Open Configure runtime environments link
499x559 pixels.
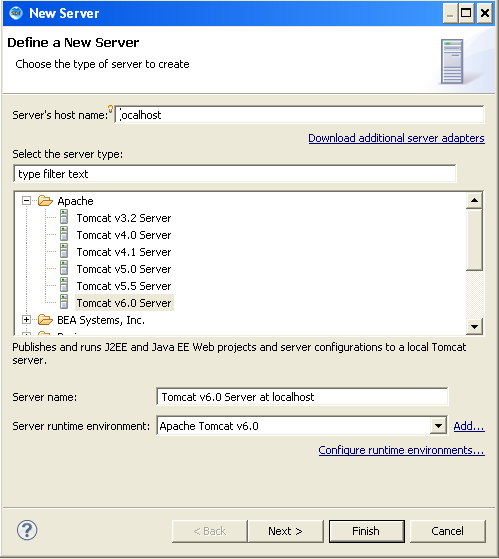tap(401, 450)
